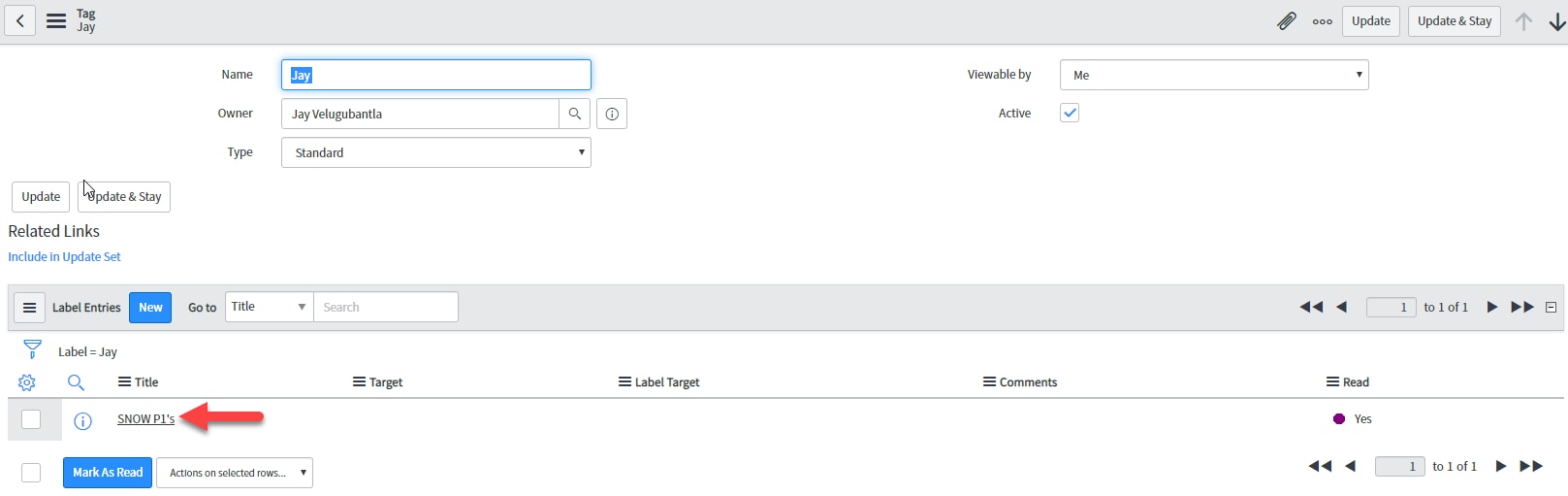This screenshot has height=496, width=1568.
Task: Open the form context menu hamburger icon
Action: coord(56,20)
